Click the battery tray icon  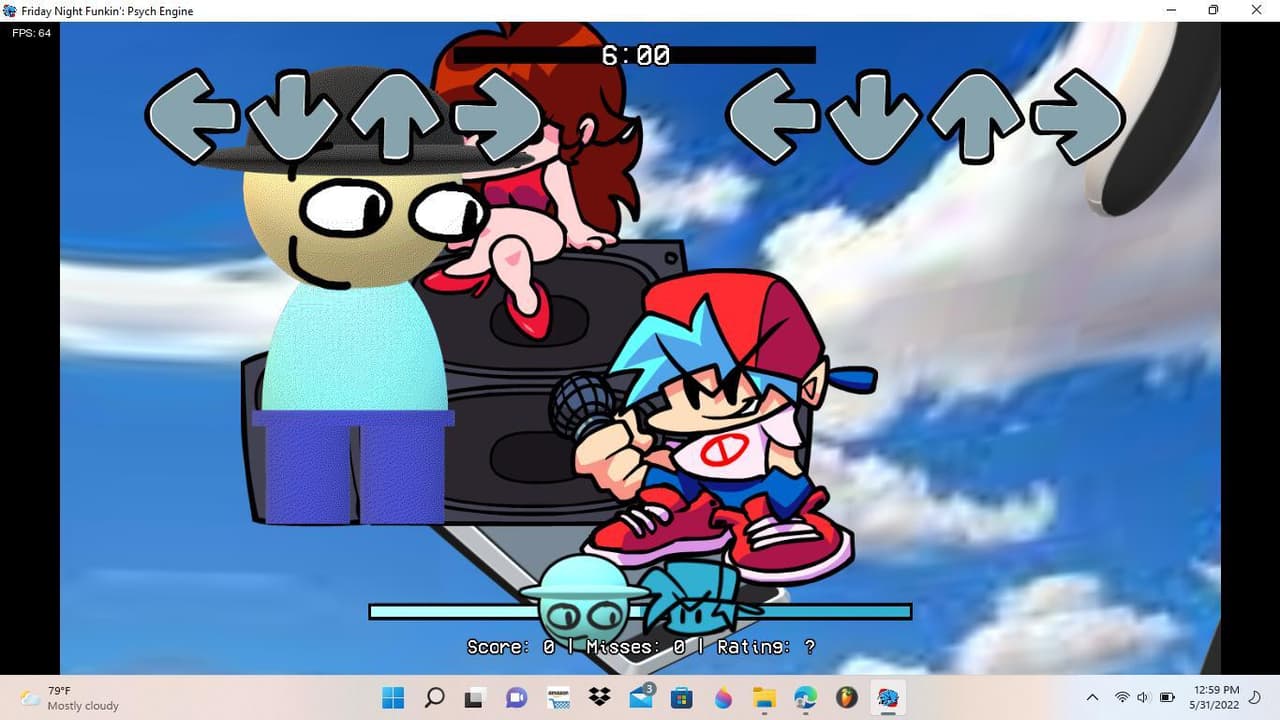pyautogui.click(x=1167, y=697)
